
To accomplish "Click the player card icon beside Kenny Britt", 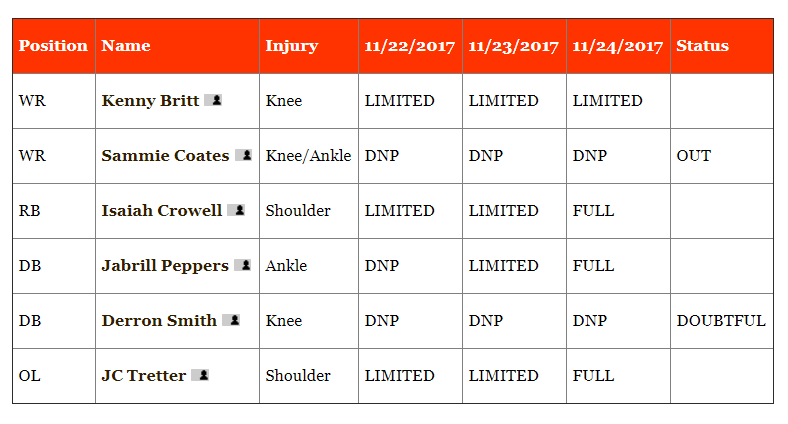I will tap(213, 100).
